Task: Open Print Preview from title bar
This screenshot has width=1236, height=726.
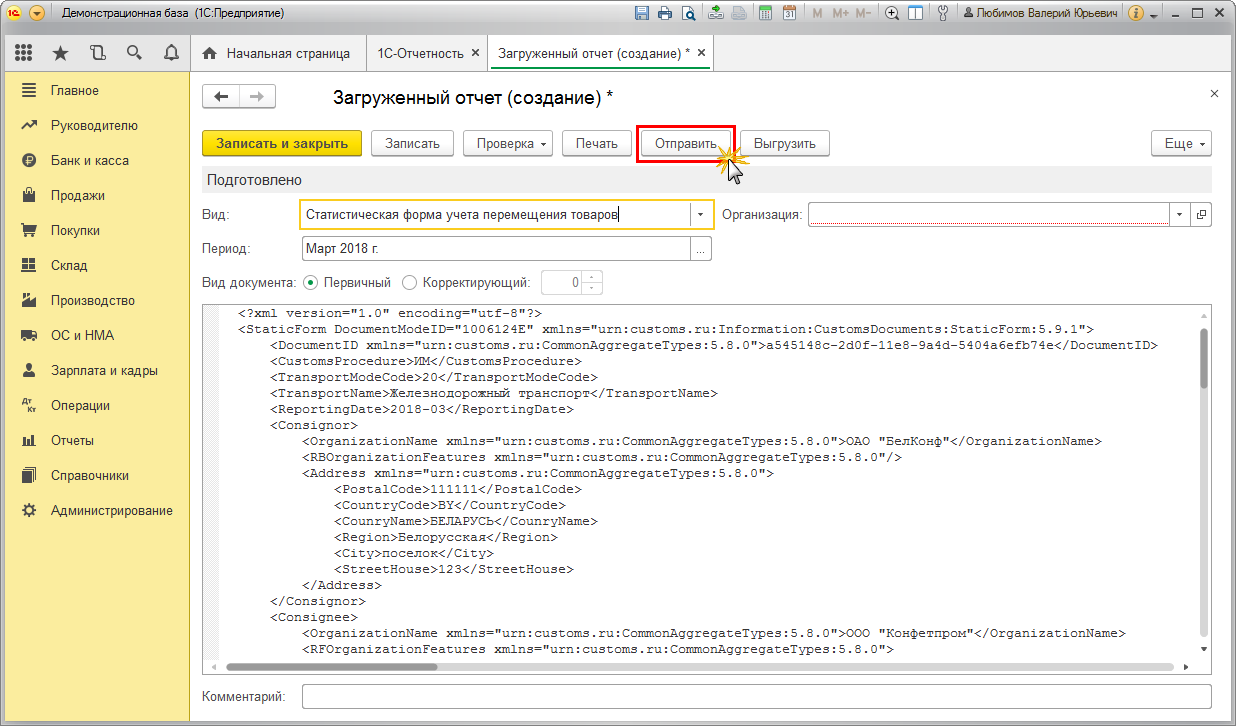Action: coord(689,14)
